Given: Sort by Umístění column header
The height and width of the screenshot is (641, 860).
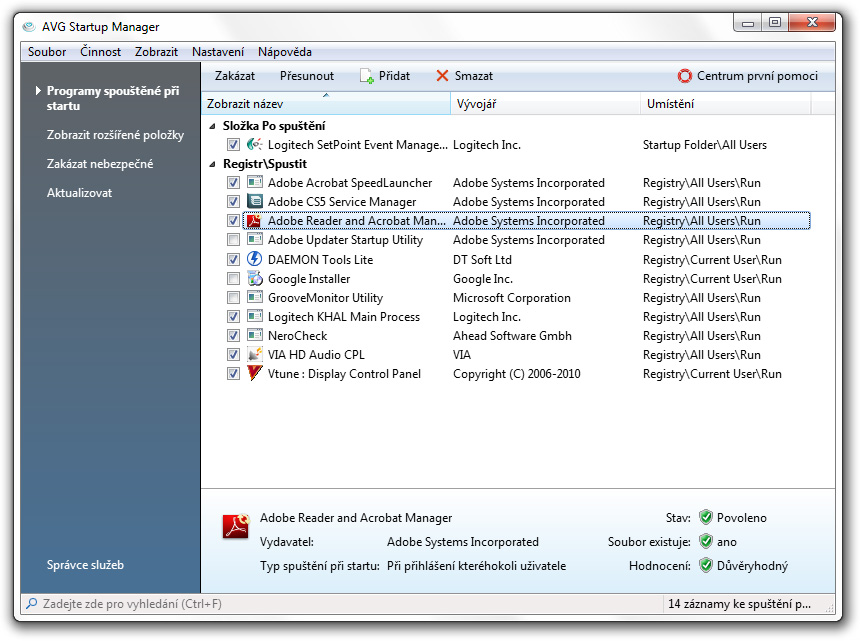Looking at the screenshot, I should coord(725,104).
